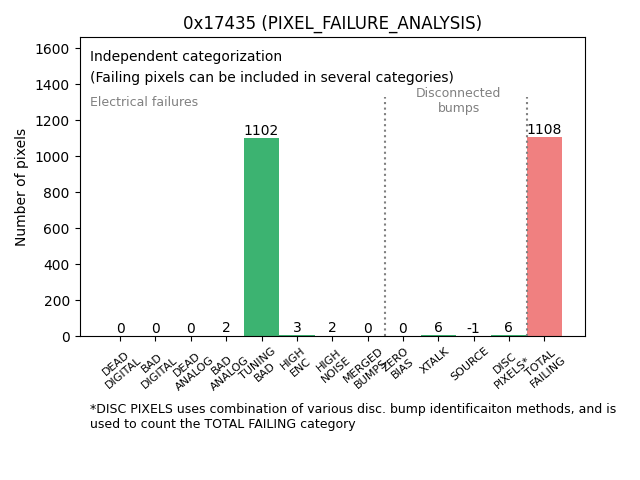Viewport: 640px width, 480px height.
Task: Click the 'Independent categorization' text
Action: (x=186, y=57)
